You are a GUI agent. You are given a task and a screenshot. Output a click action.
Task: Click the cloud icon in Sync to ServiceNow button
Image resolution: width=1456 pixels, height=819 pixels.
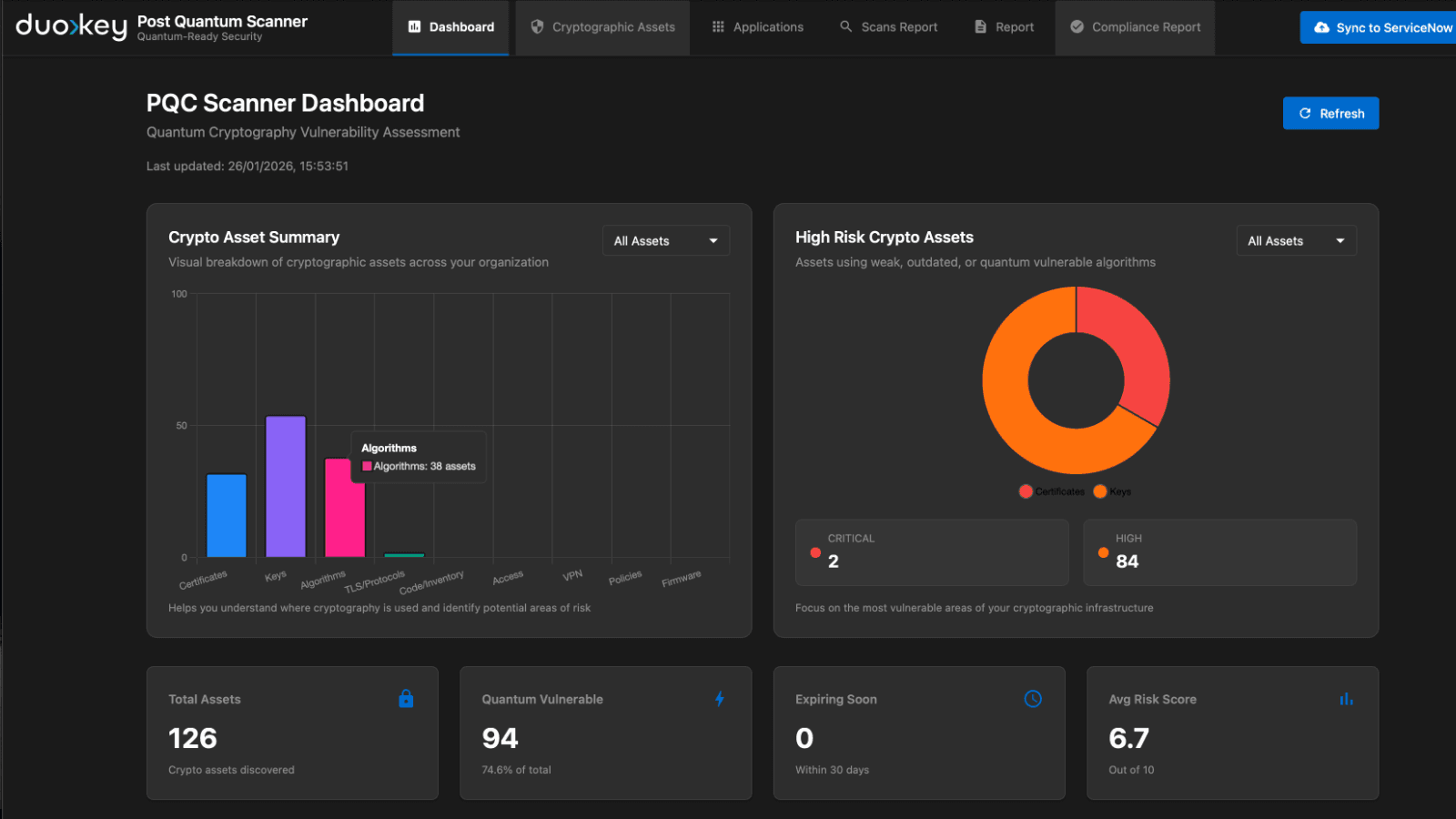(x=1322, y=27)
